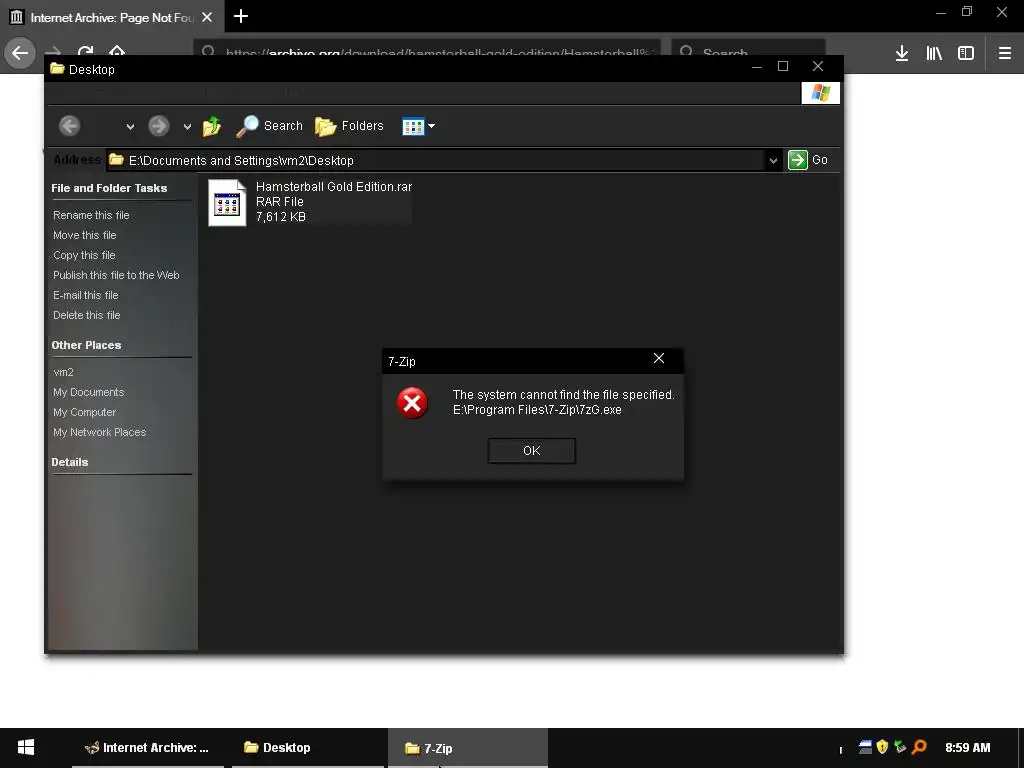Open the vm2 folder link
Screen dimensions: 1024x768
[63, 372]
